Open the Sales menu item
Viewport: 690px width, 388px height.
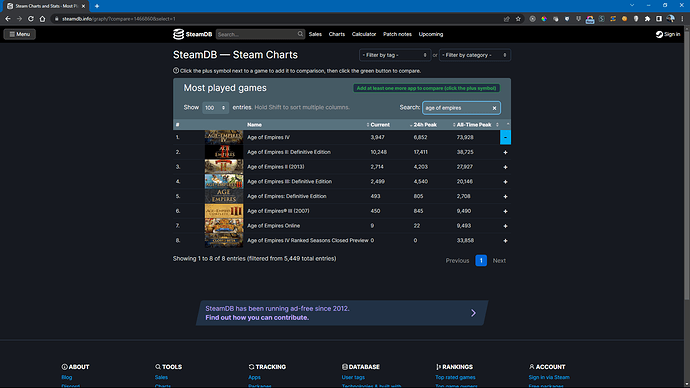tap(315, 34)
